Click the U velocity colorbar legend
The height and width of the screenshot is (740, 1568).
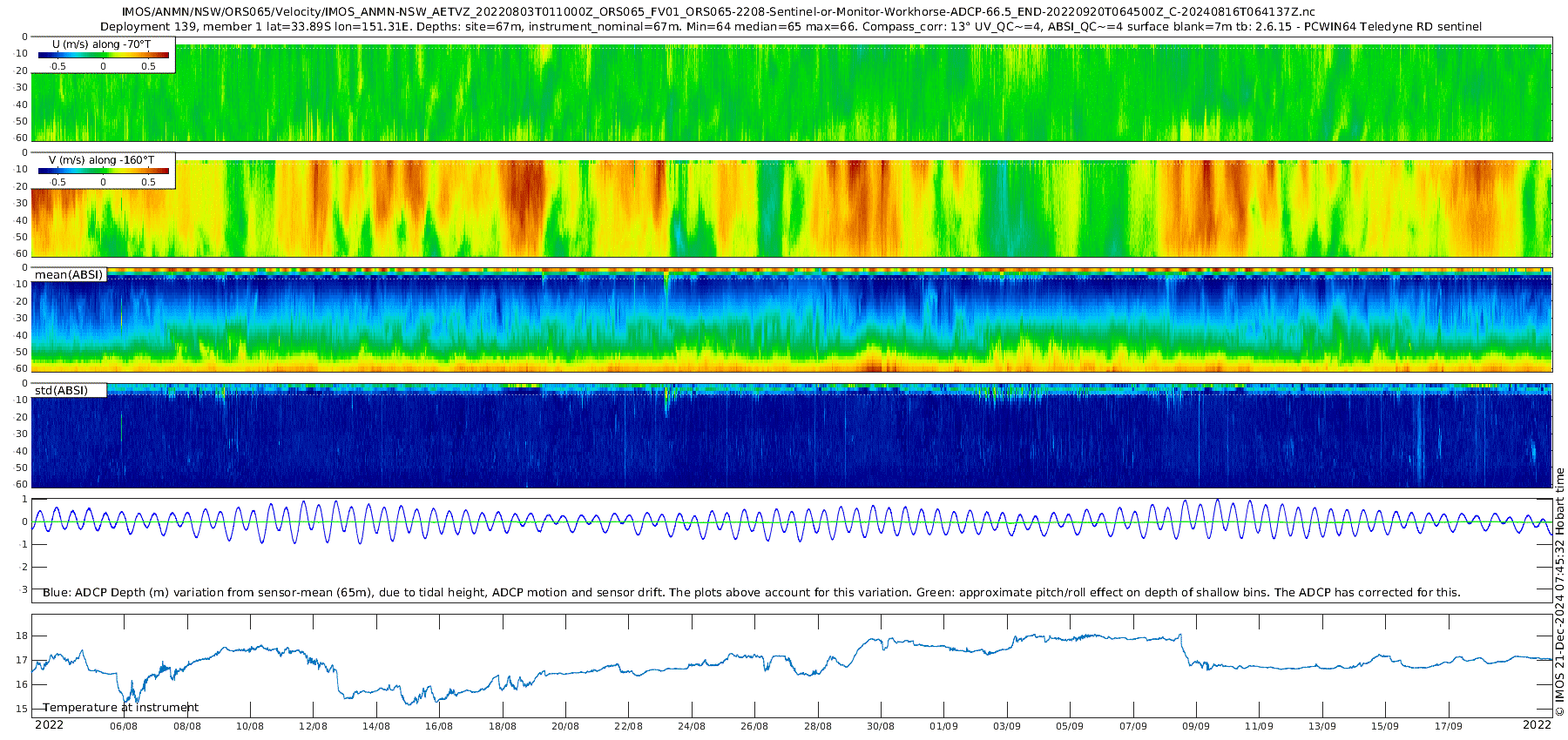pos(104,55)
